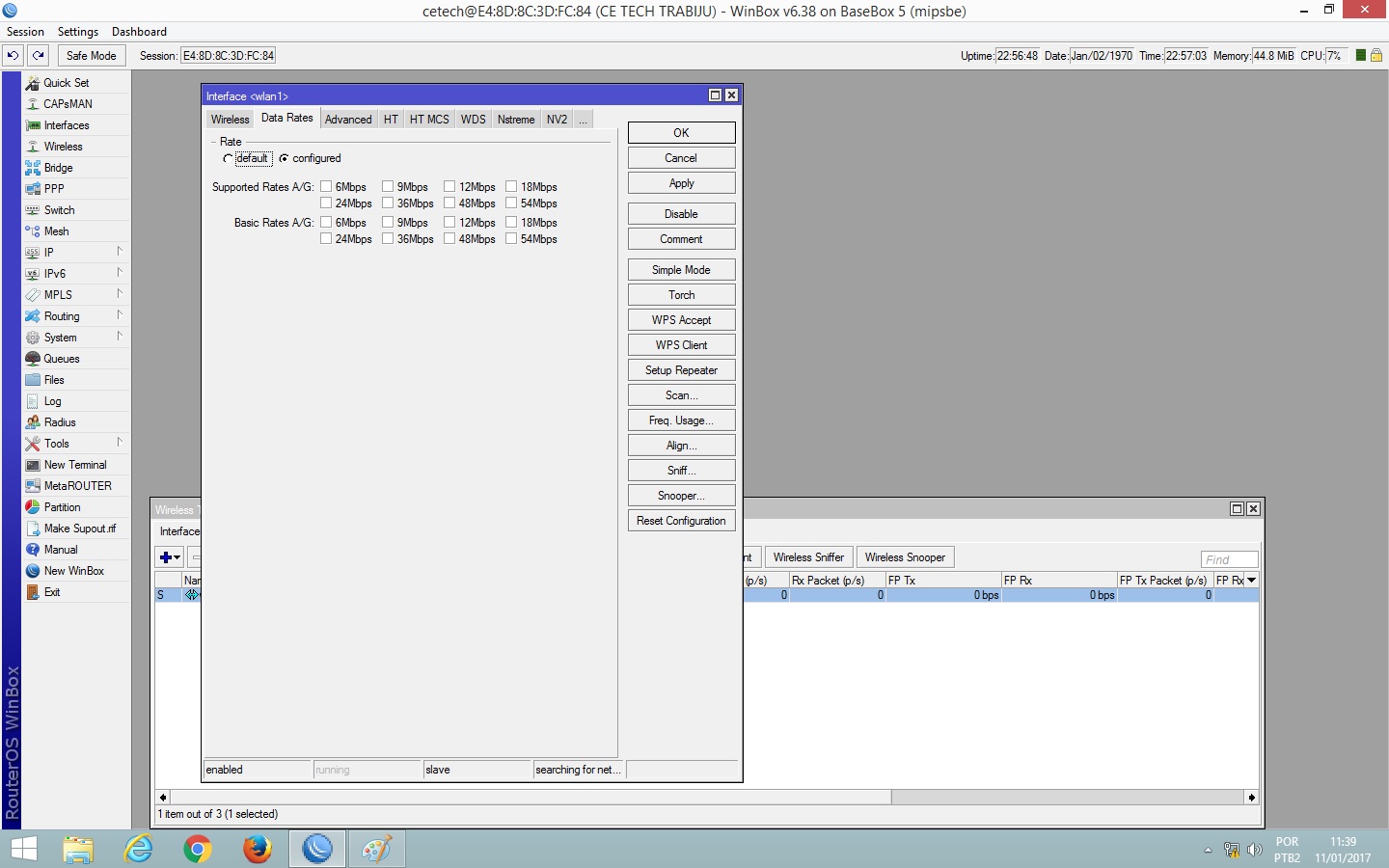
Task: Check Supported Rates A/G 12Mbps
Action: pos(449,187)
